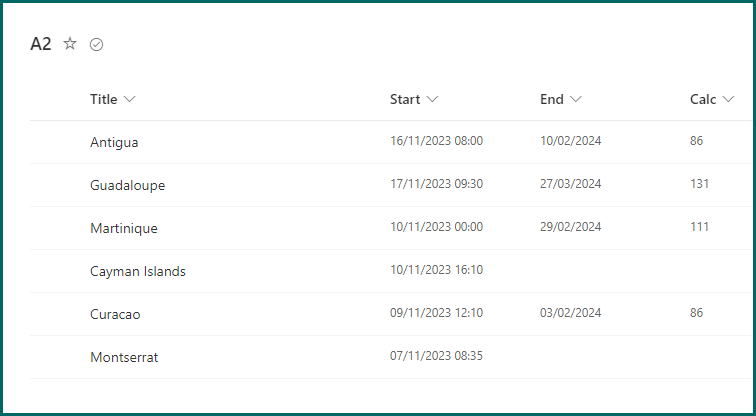756x416 pixels.
Task: Click Cayman Islands start 10/11/2023 16:10
Action: pyautogui.click(x=436, y=270)
